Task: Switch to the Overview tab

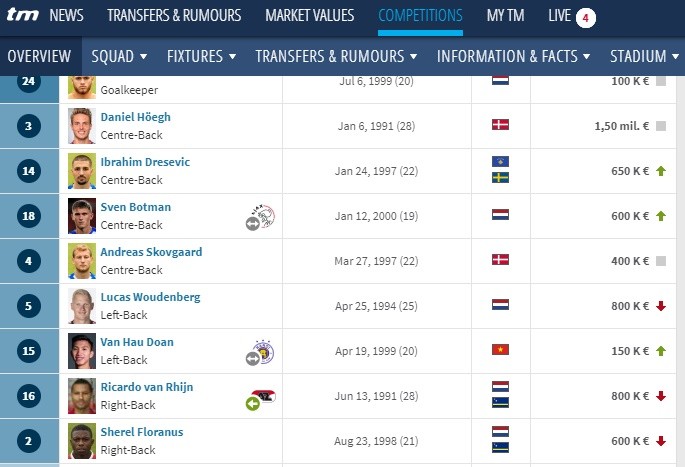Action: pos(39,56)
